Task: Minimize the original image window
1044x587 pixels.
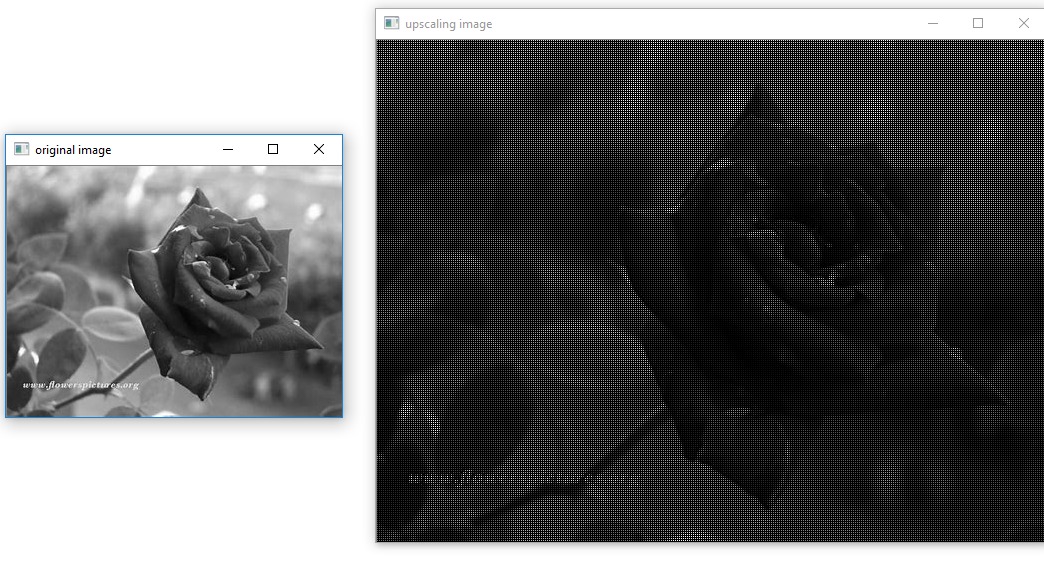Action: 226,149
